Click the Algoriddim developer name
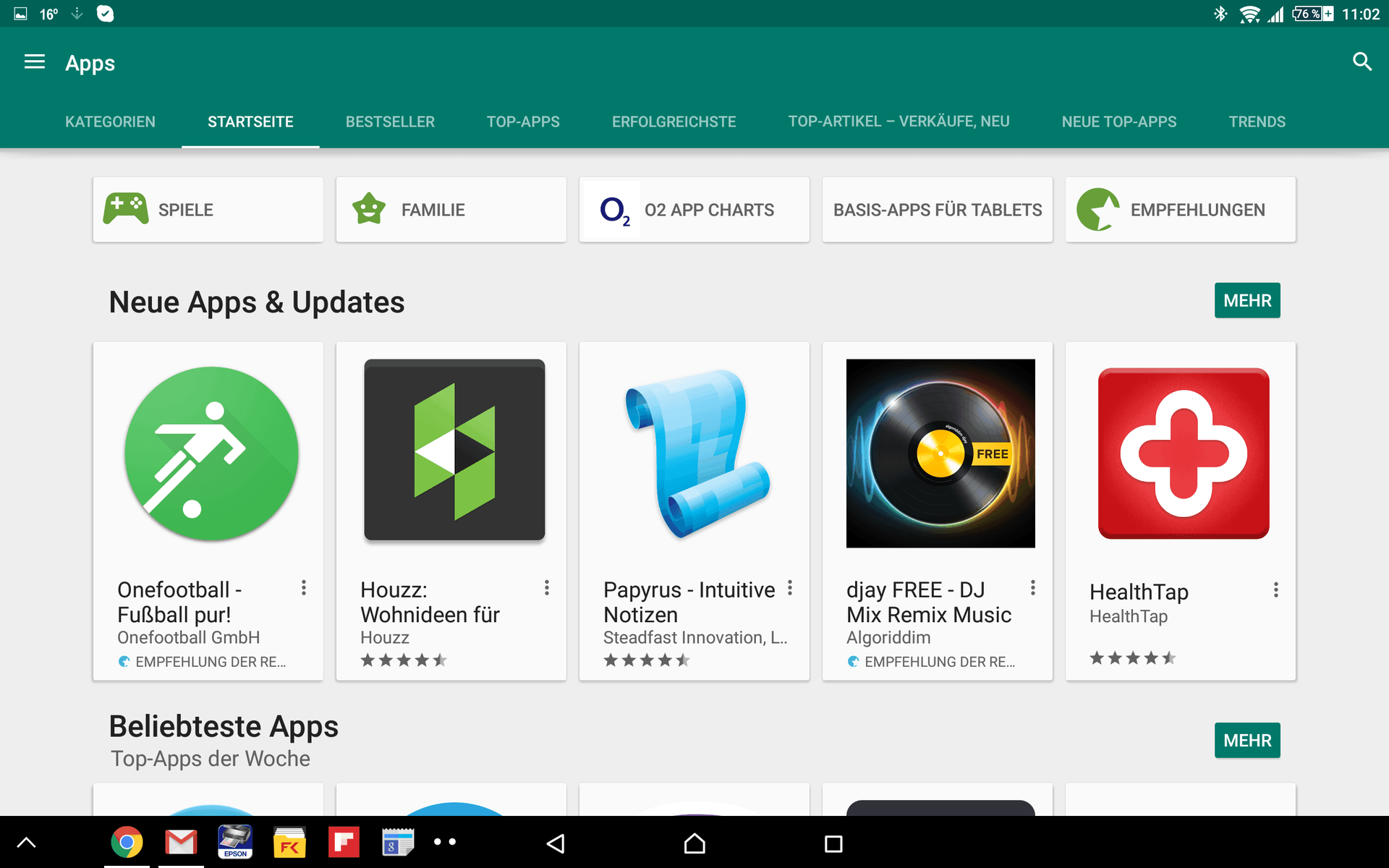1389x868 pixels. click(x=888, y=637)
